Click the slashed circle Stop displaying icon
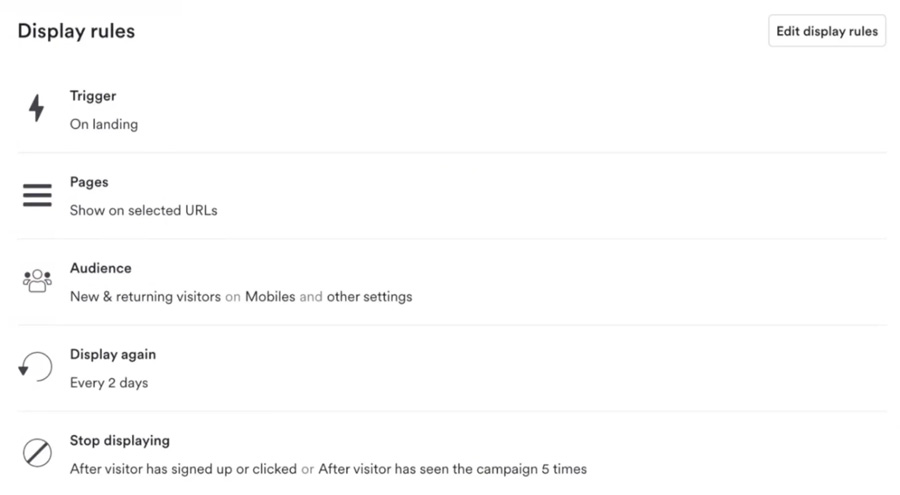900x495 pixels. click(x=37, y=453)
